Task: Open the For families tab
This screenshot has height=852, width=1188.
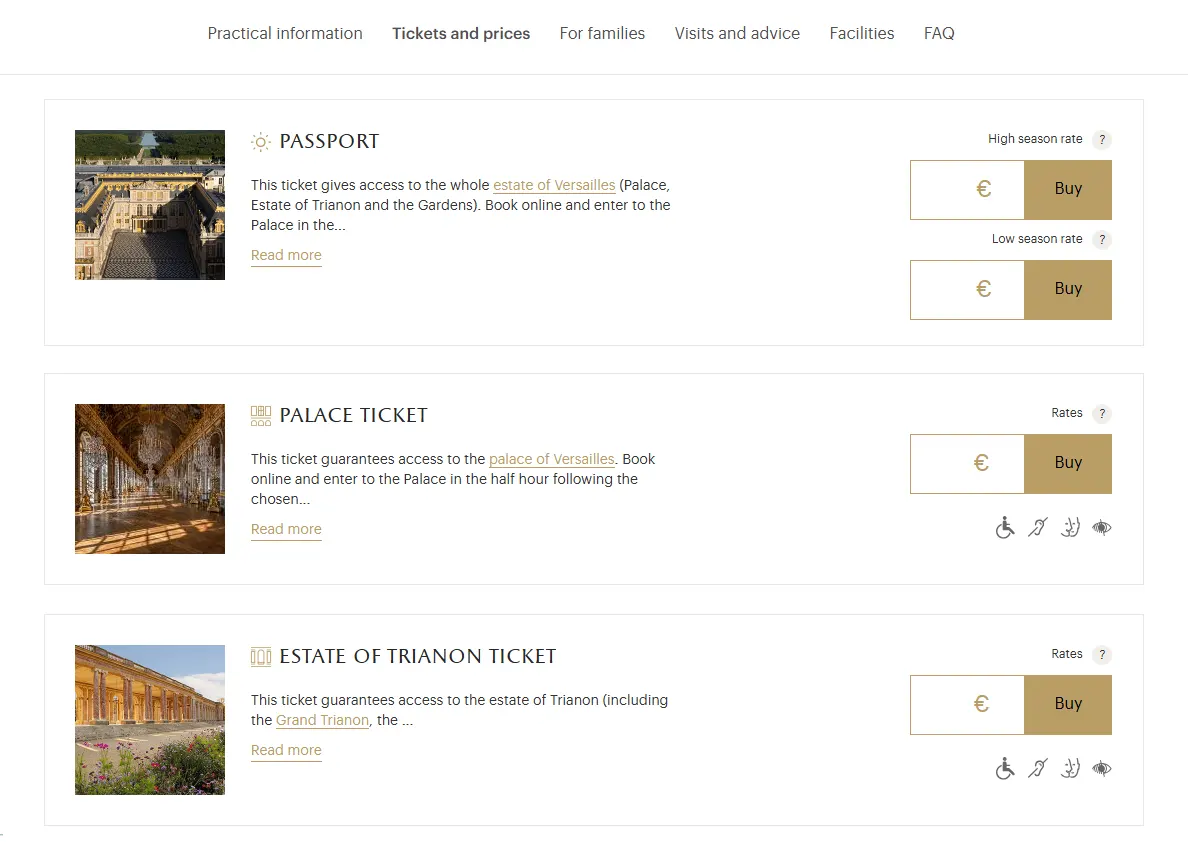Action: [602, 34]
